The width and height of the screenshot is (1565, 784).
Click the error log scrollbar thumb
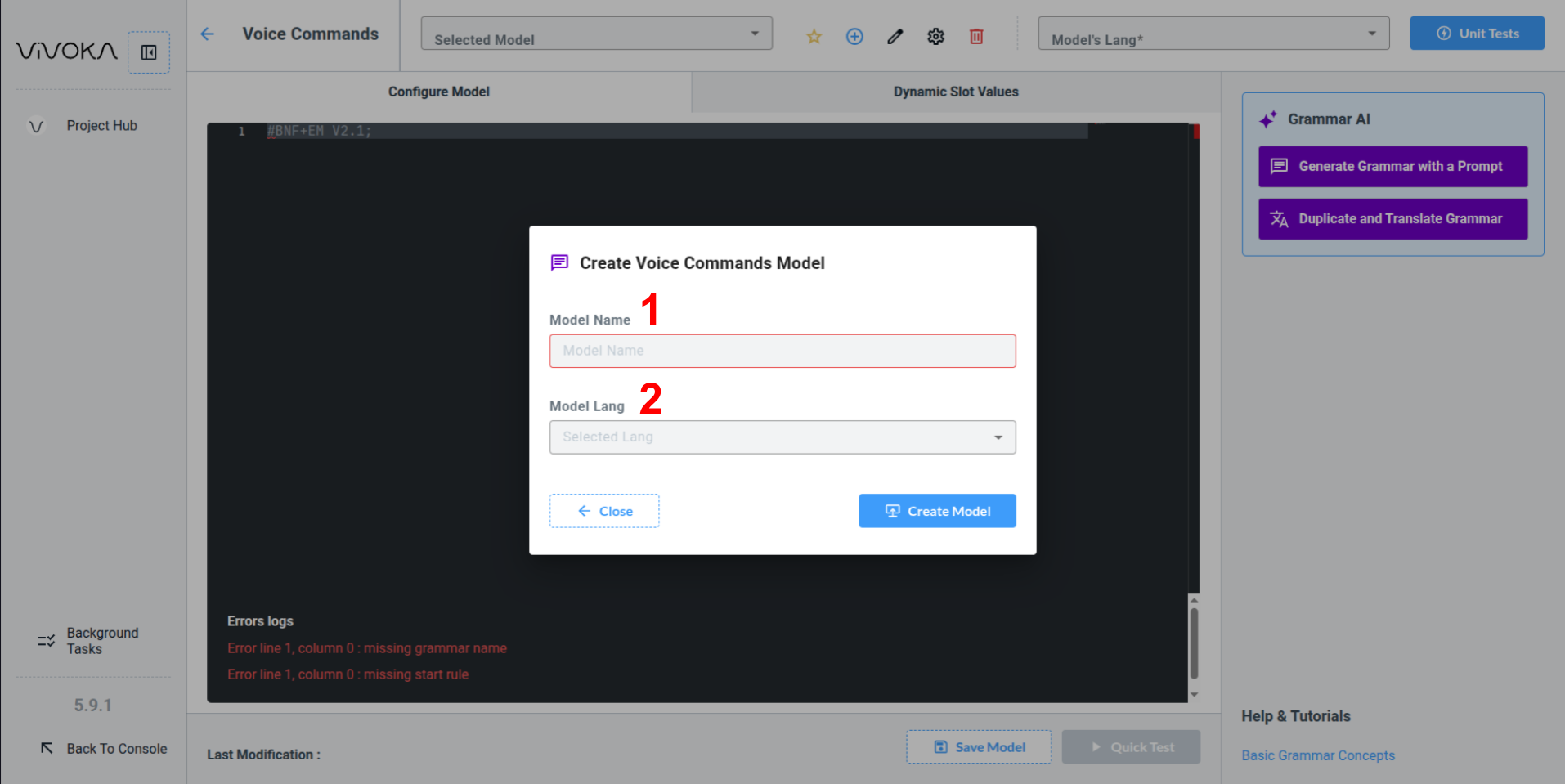(x=1194, y=643)
